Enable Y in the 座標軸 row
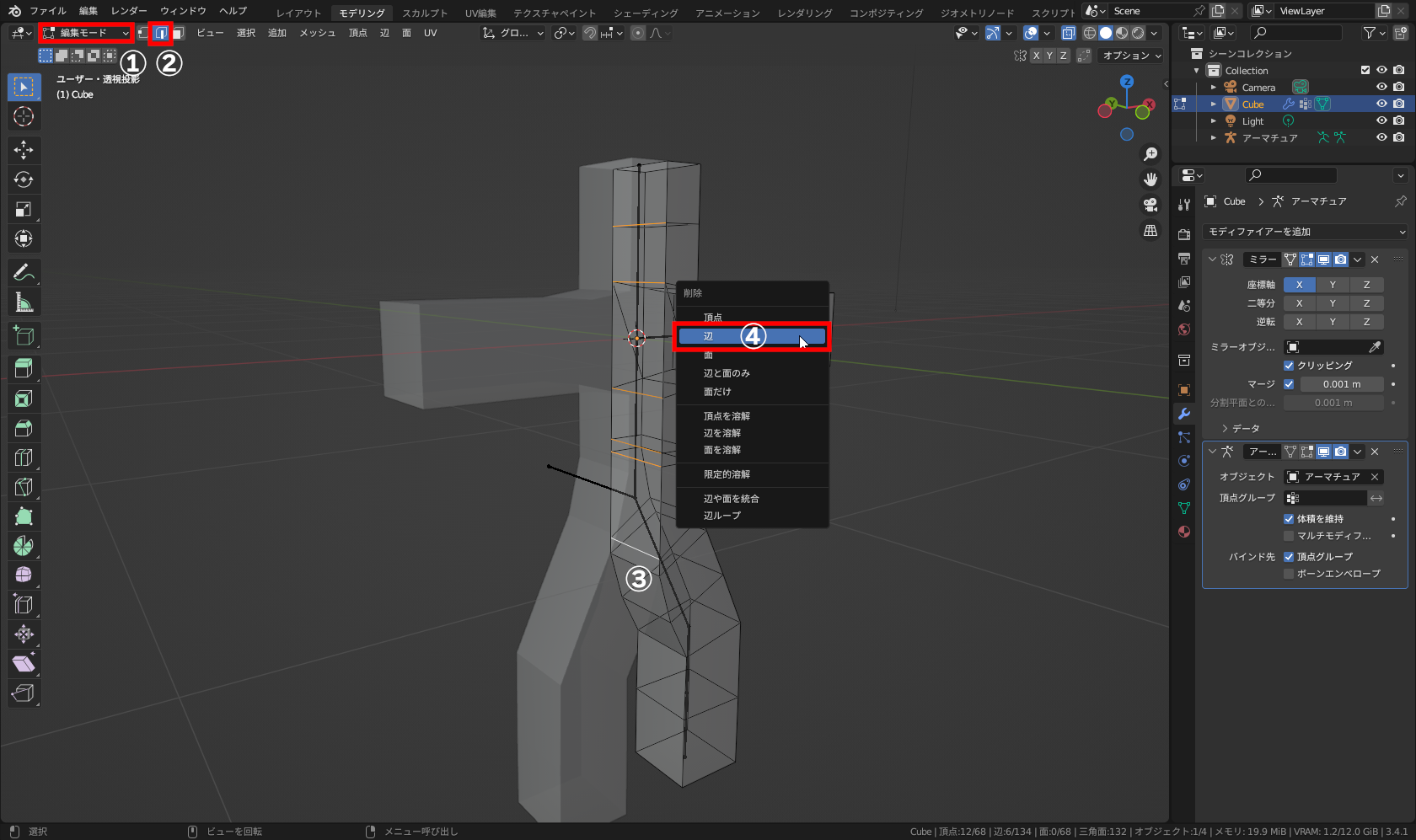Screen dimensions: 1416x840 pyautogui.click(x=1333, y=285)
